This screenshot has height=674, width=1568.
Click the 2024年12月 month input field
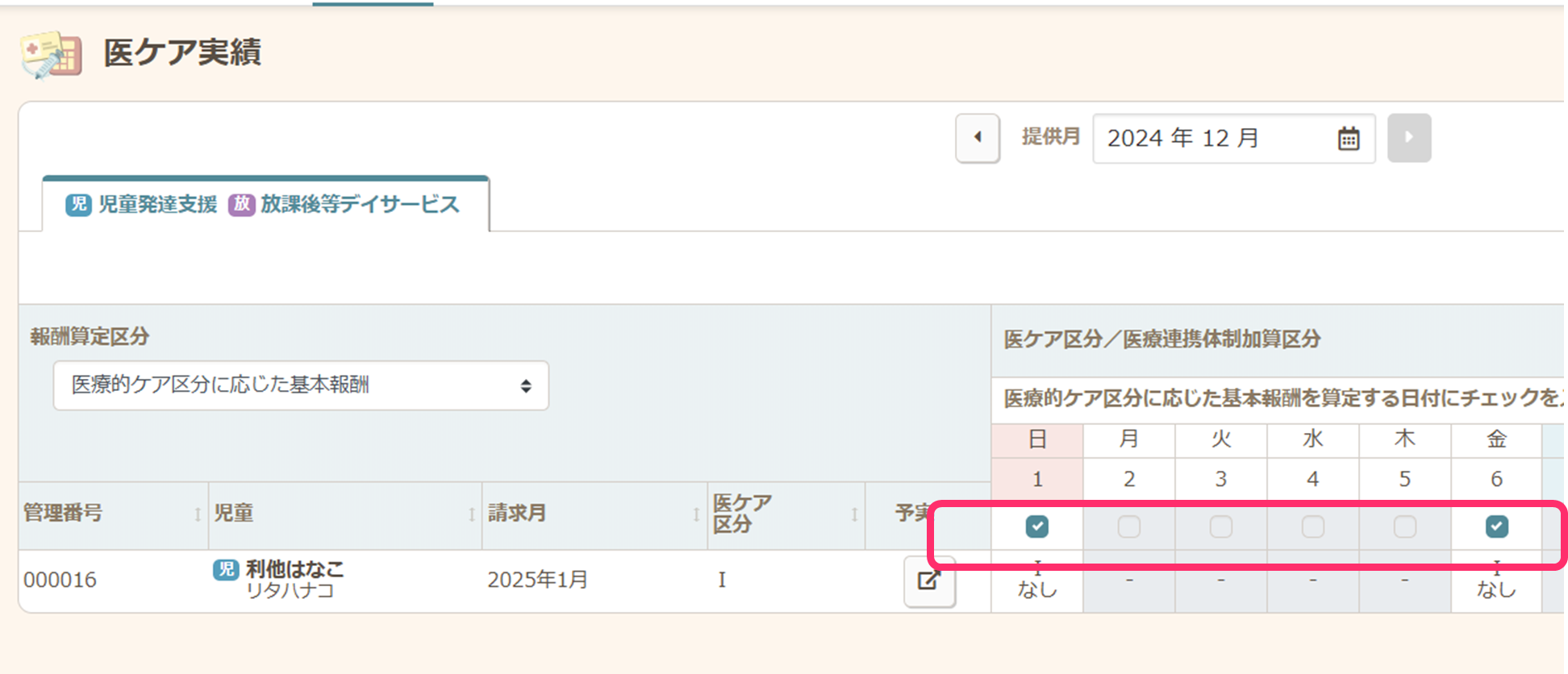pos(1210,139)
